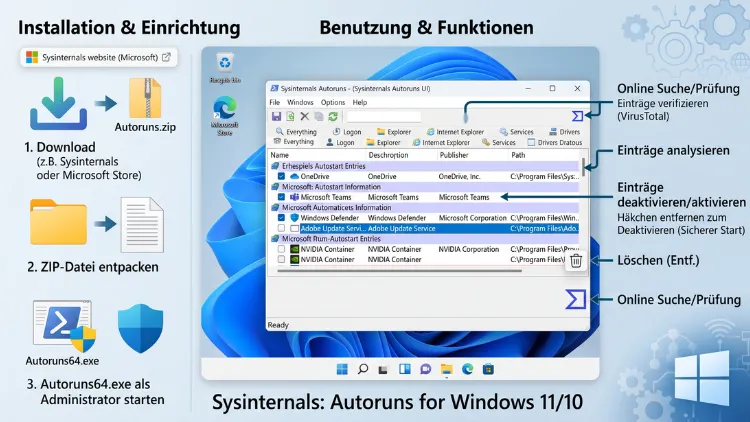The image size is (750, 422).
Task: Click the Microsoft Teams entry icon
Action: pyautogui.click(x=295, y=197)
